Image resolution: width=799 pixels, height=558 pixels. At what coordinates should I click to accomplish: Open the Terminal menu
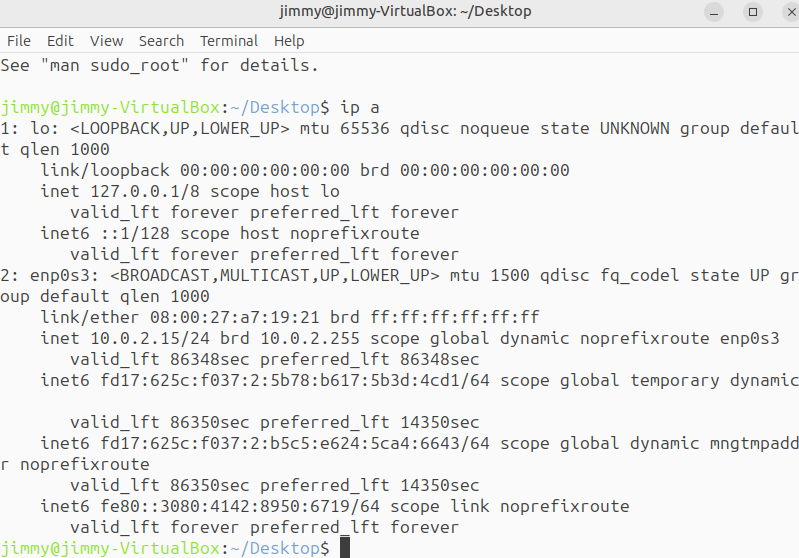(x=229, y=41)
